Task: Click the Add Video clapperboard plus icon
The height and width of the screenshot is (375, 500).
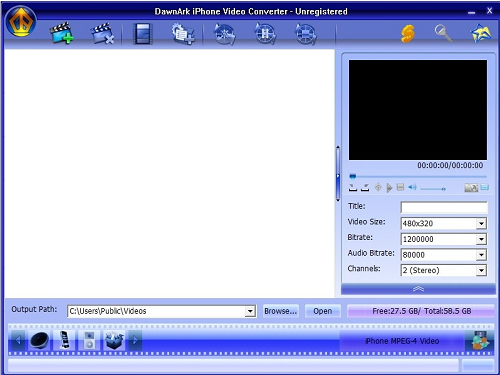Action: 62,33
